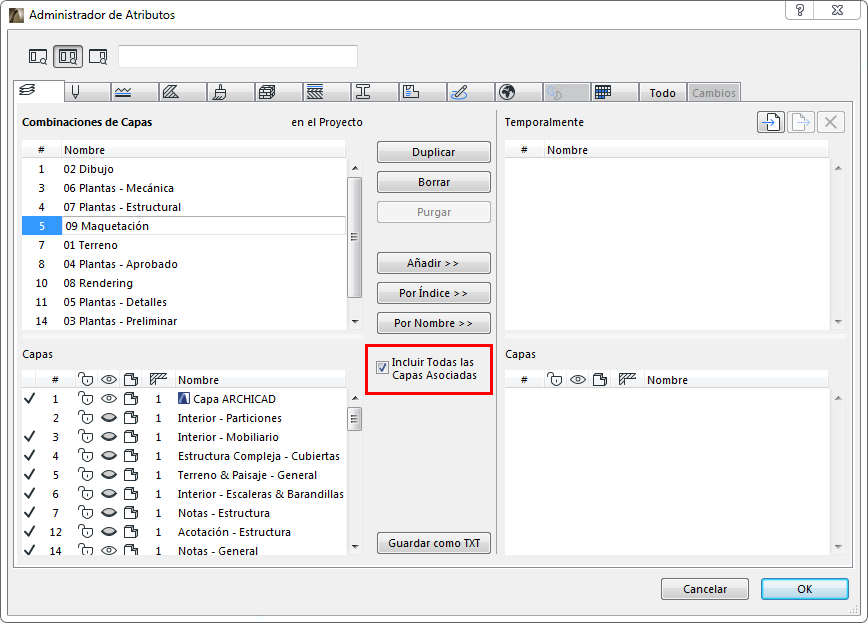This screenshot has height=623, width=868.
Task: Toggle lock icon on Capa ARCHICAD row
Action: (85, 399)
